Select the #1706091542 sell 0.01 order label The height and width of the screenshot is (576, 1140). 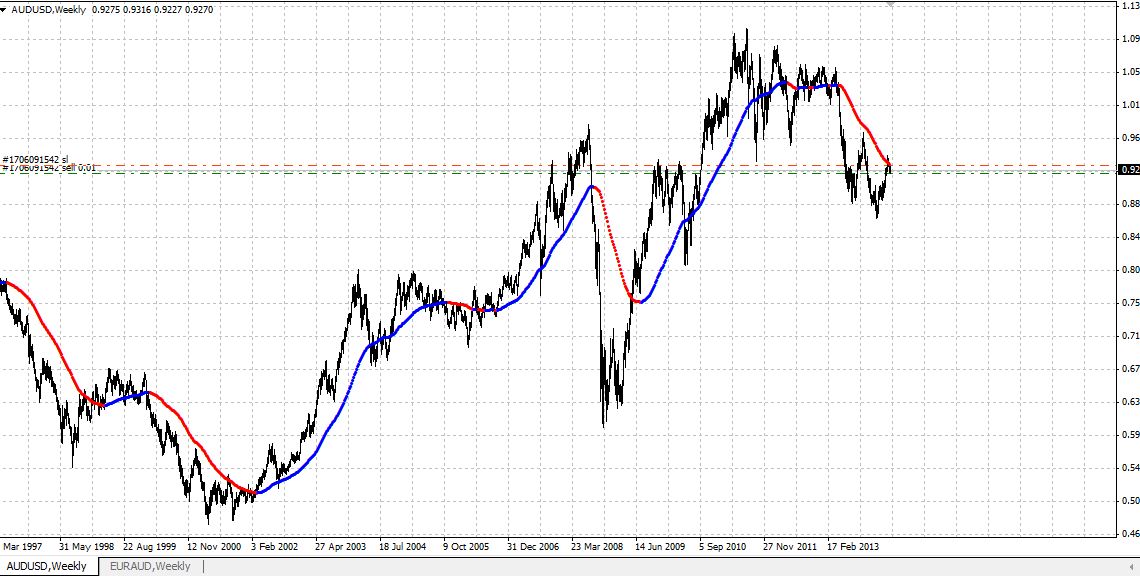coord(49,168)
